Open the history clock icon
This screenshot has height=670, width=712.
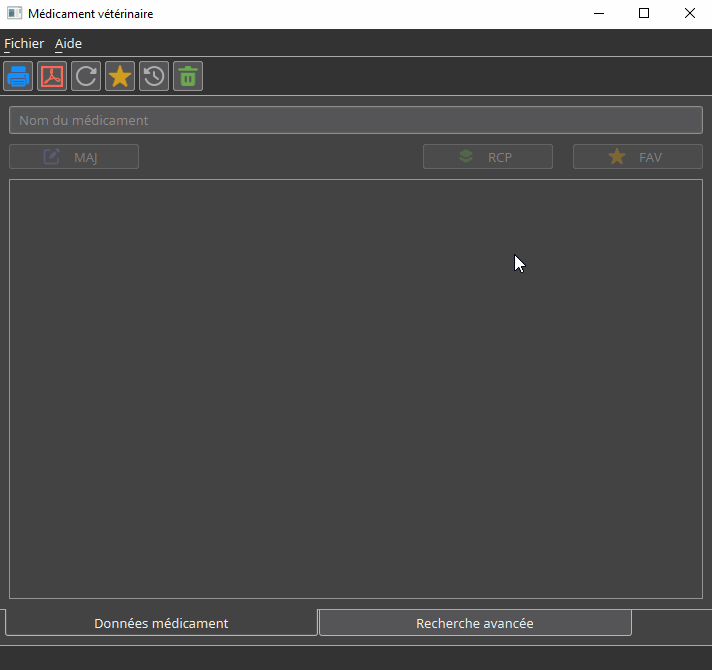tap(154, 76)
